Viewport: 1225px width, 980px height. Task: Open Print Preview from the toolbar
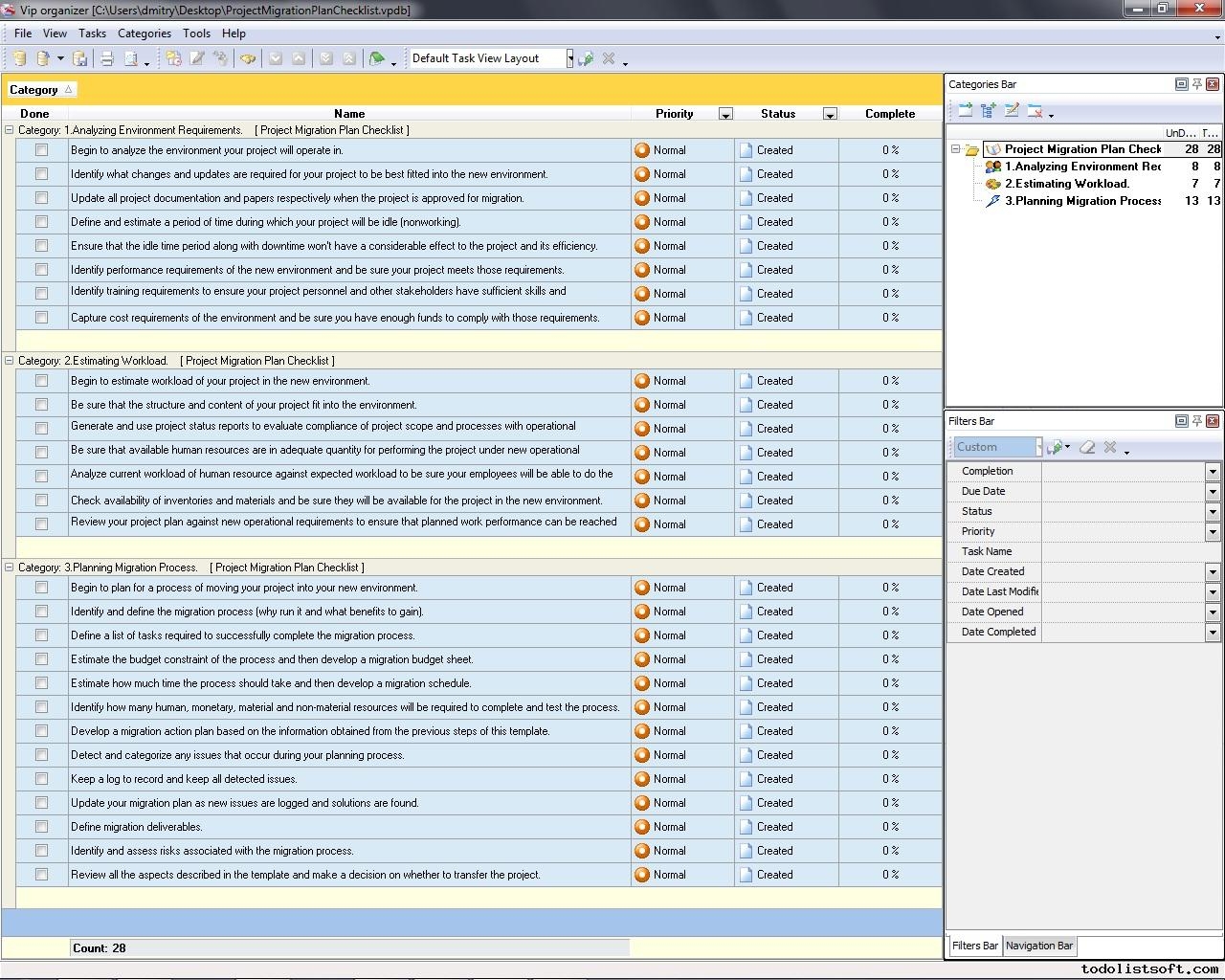pos(130,57)
